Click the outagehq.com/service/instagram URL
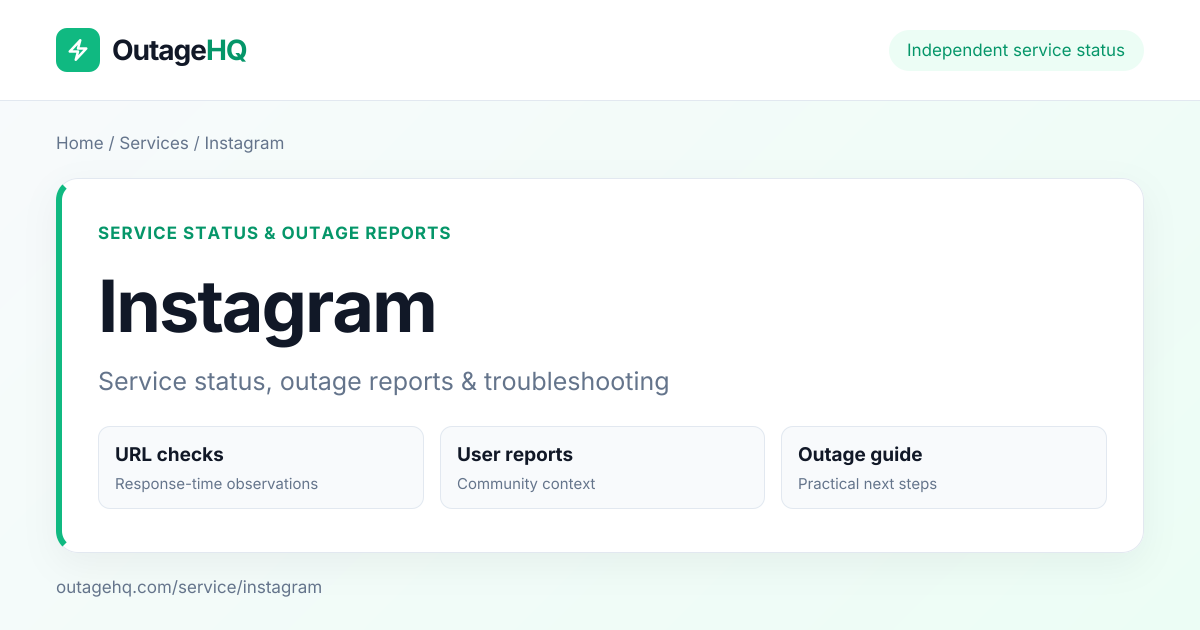The height and width of the screenshot is (630, 1200). 189,587
